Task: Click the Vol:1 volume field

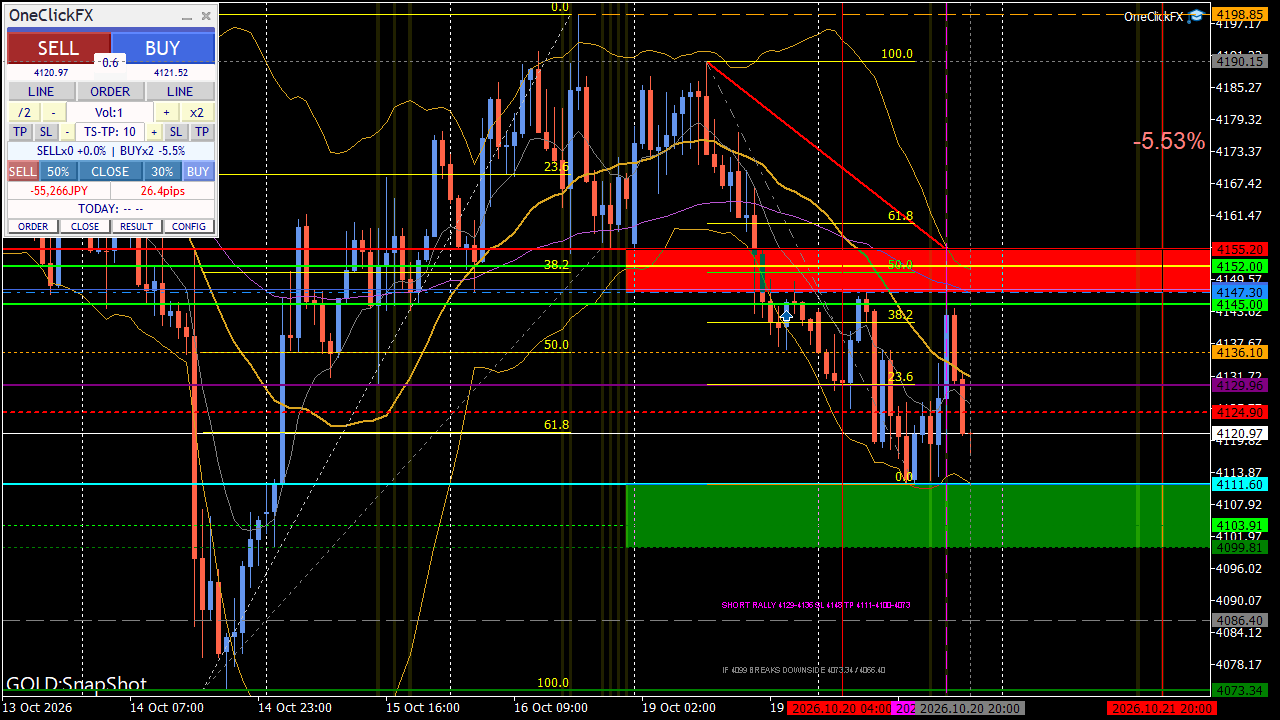Action: [x=110, y=112]
